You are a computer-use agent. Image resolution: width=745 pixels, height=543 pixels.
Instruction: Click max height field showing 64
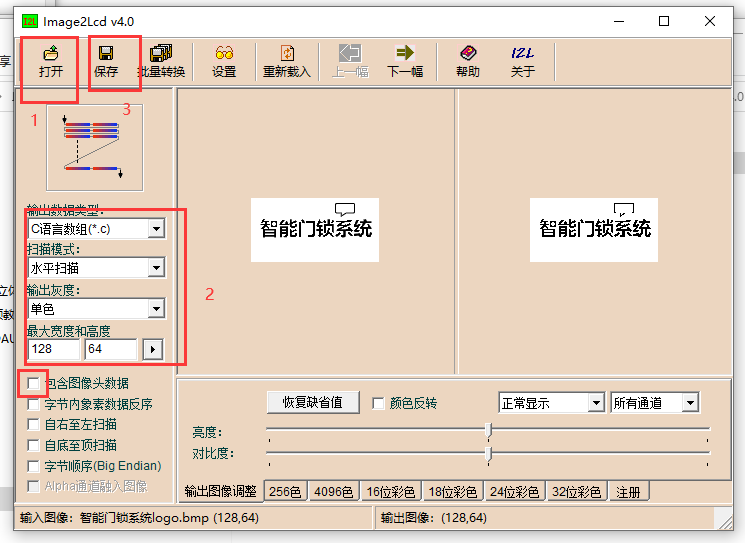pyautogui.click(x=111, y=349)
